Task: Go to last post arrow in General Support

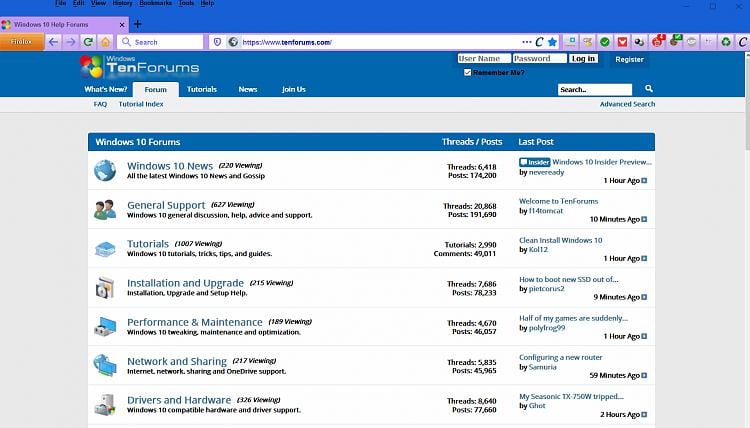Action: coord(644,219)
